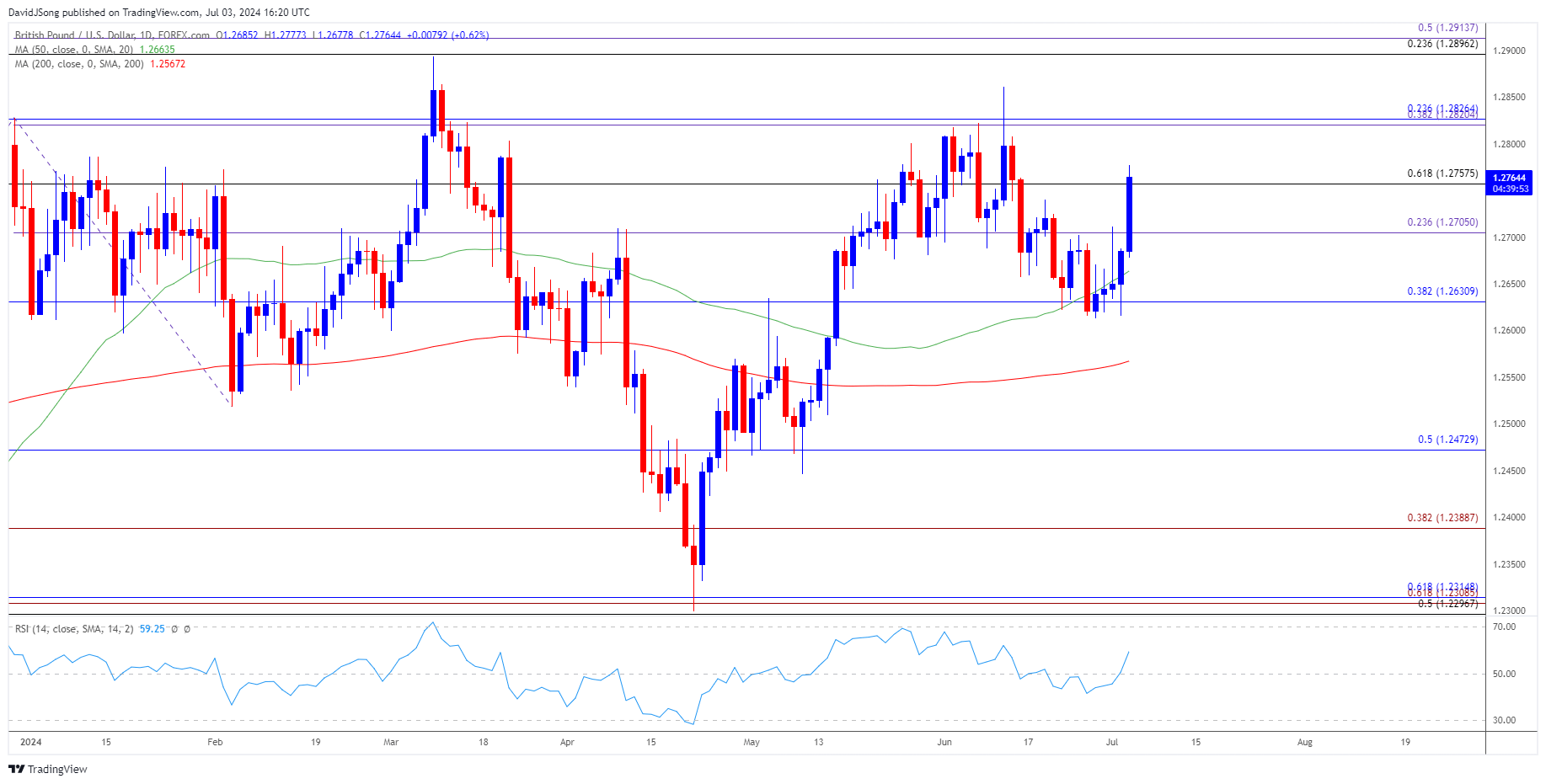Viewport: 1546px width, 784px height.
Task: Click the Jul label on time axis
Action: point(1112,743)
